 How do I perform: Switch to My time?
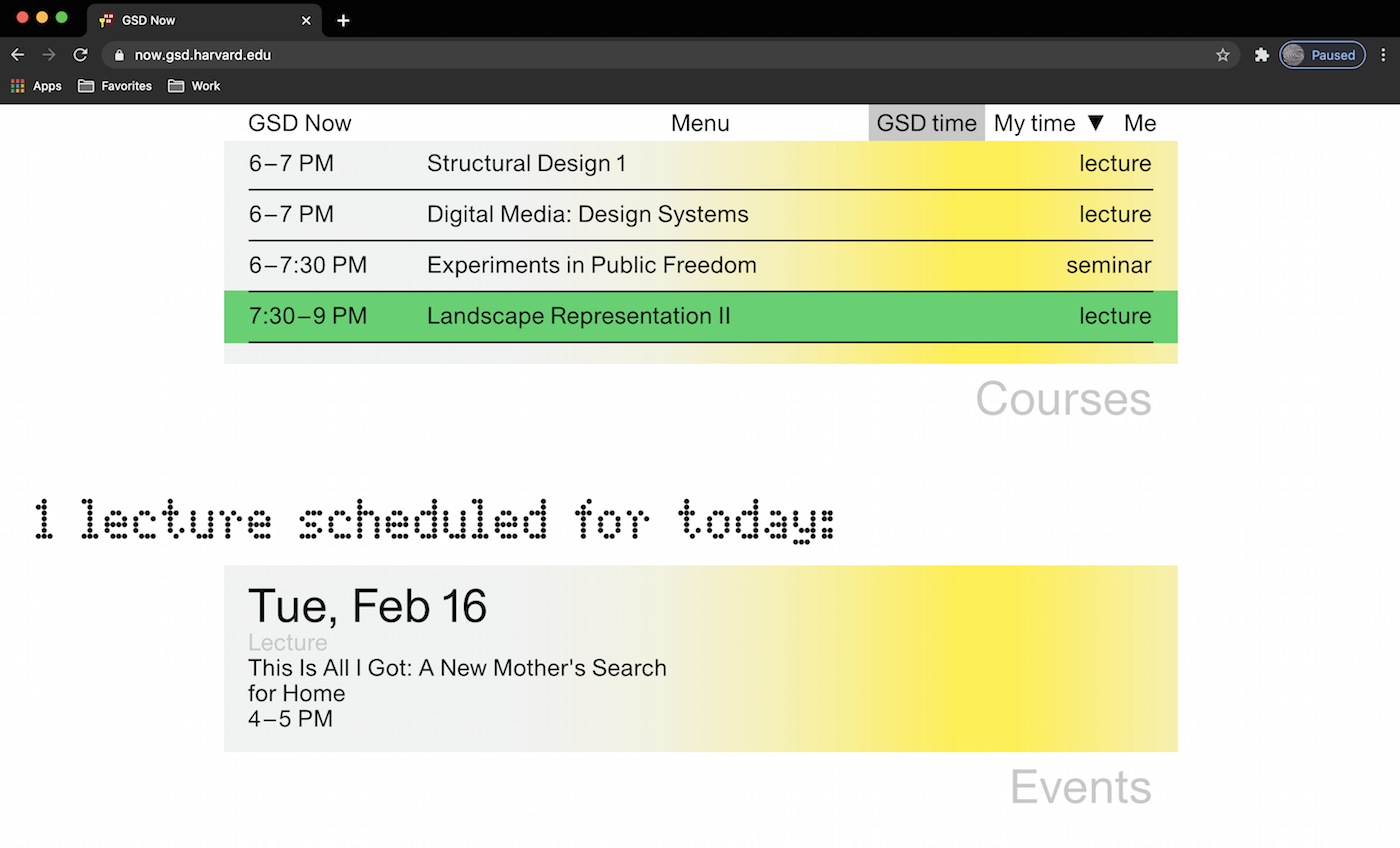click(x=1034, y=123)
